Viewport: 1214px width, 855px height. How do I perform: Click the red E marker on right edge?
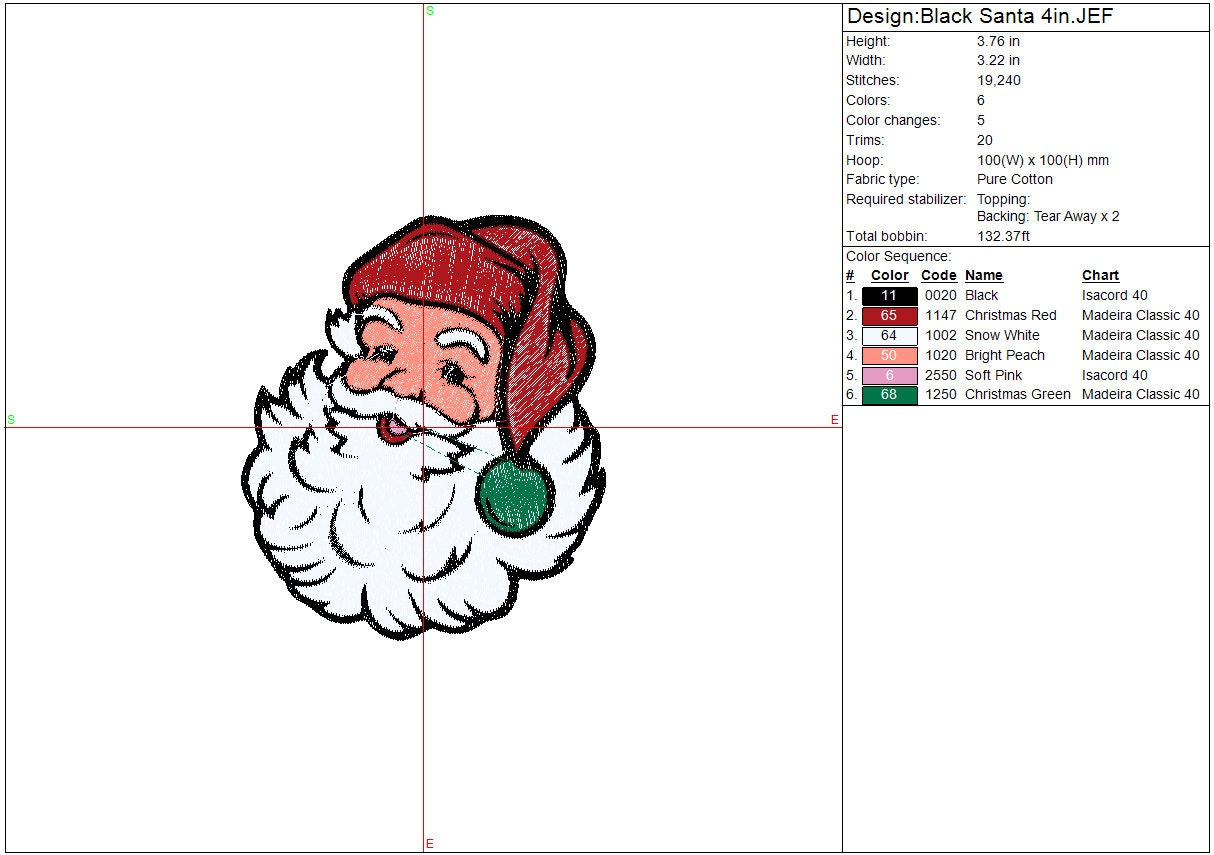[834, 420]
